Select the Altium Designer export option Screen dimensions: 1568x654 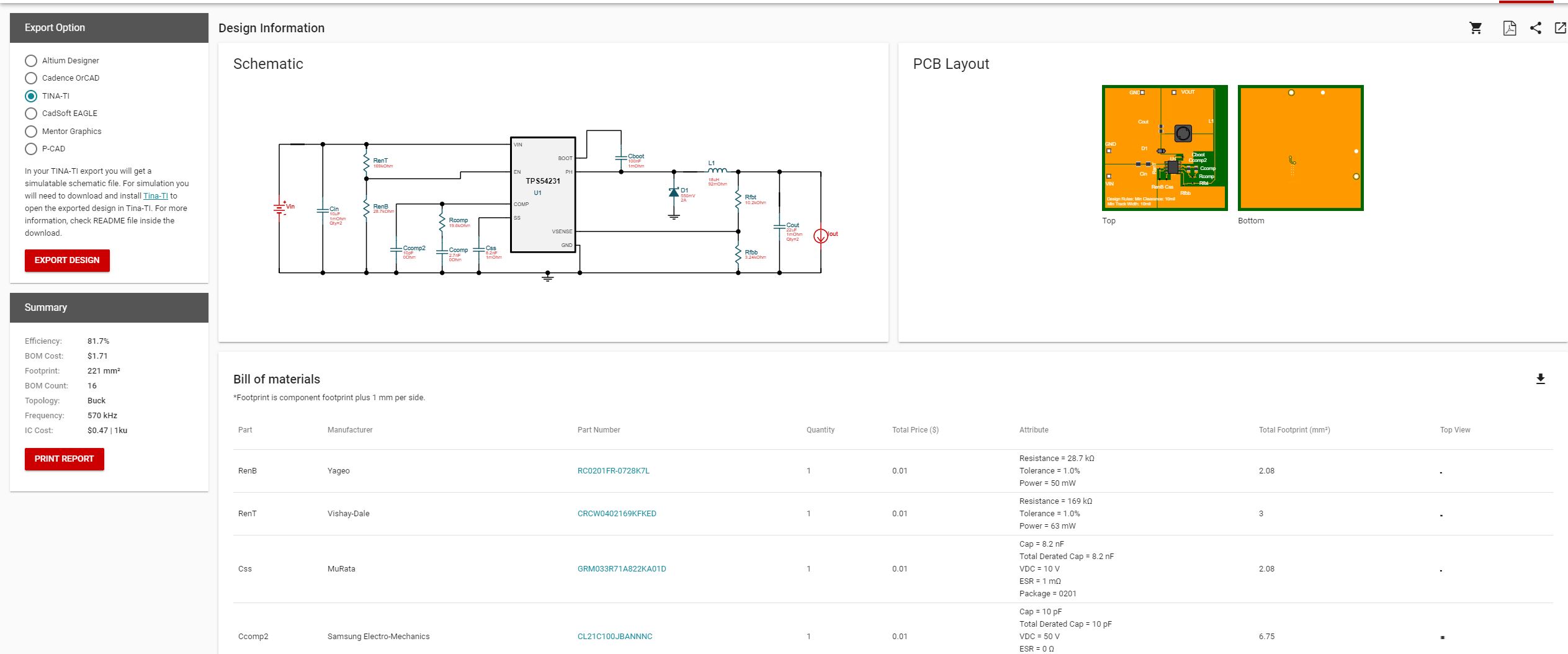31,61
